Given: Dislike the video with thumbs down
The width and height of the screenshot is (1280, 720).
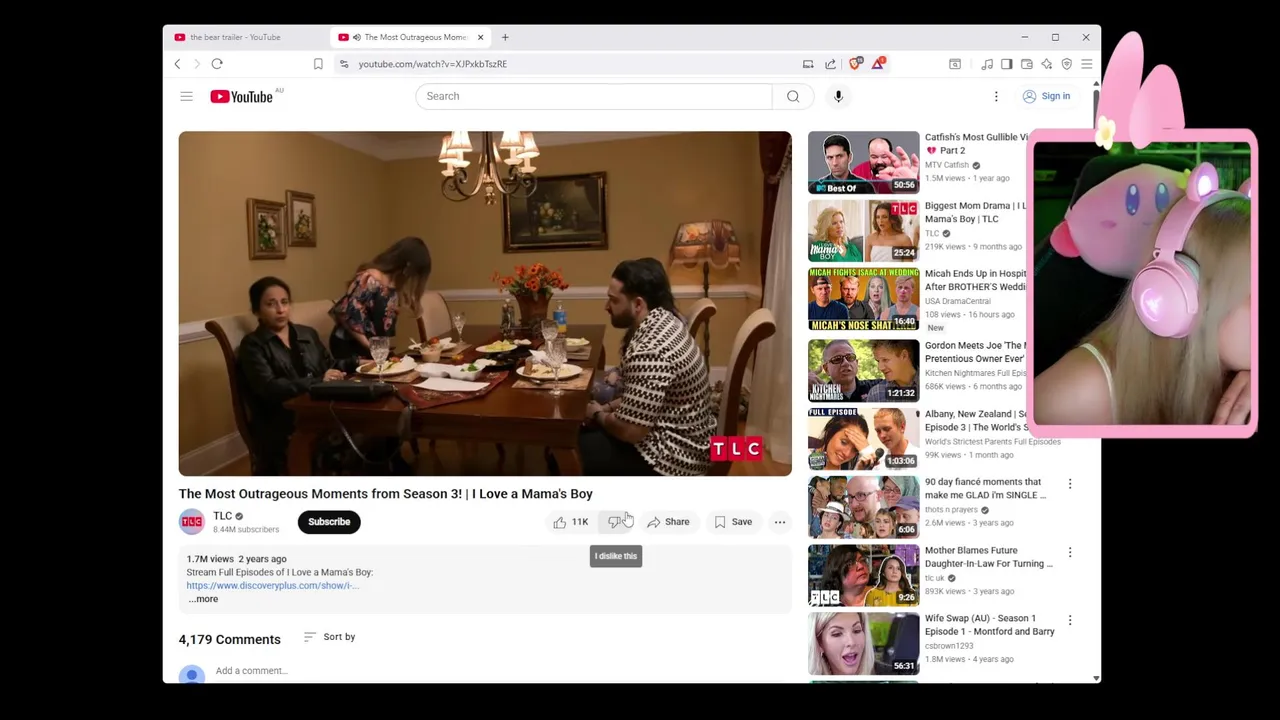Looking at the screenshot, I should [x=615, y=522].
